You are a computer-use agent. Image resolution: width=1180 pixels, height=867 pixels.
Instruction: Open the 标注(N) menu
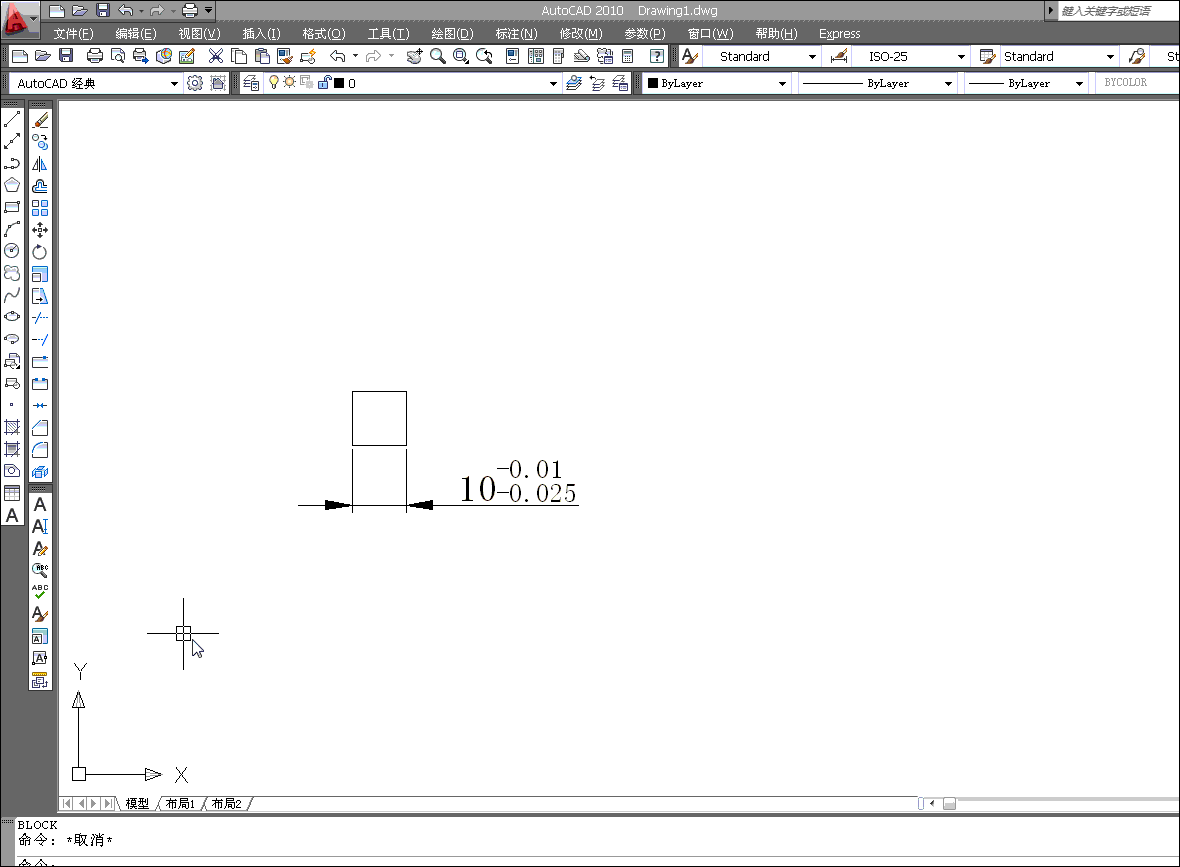(516, 33)
